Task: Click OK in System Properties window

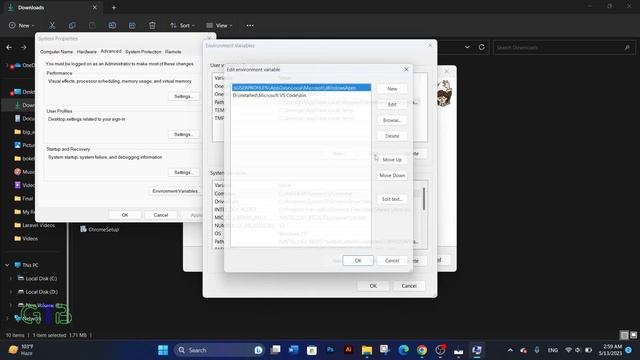Action: (125, 215)
